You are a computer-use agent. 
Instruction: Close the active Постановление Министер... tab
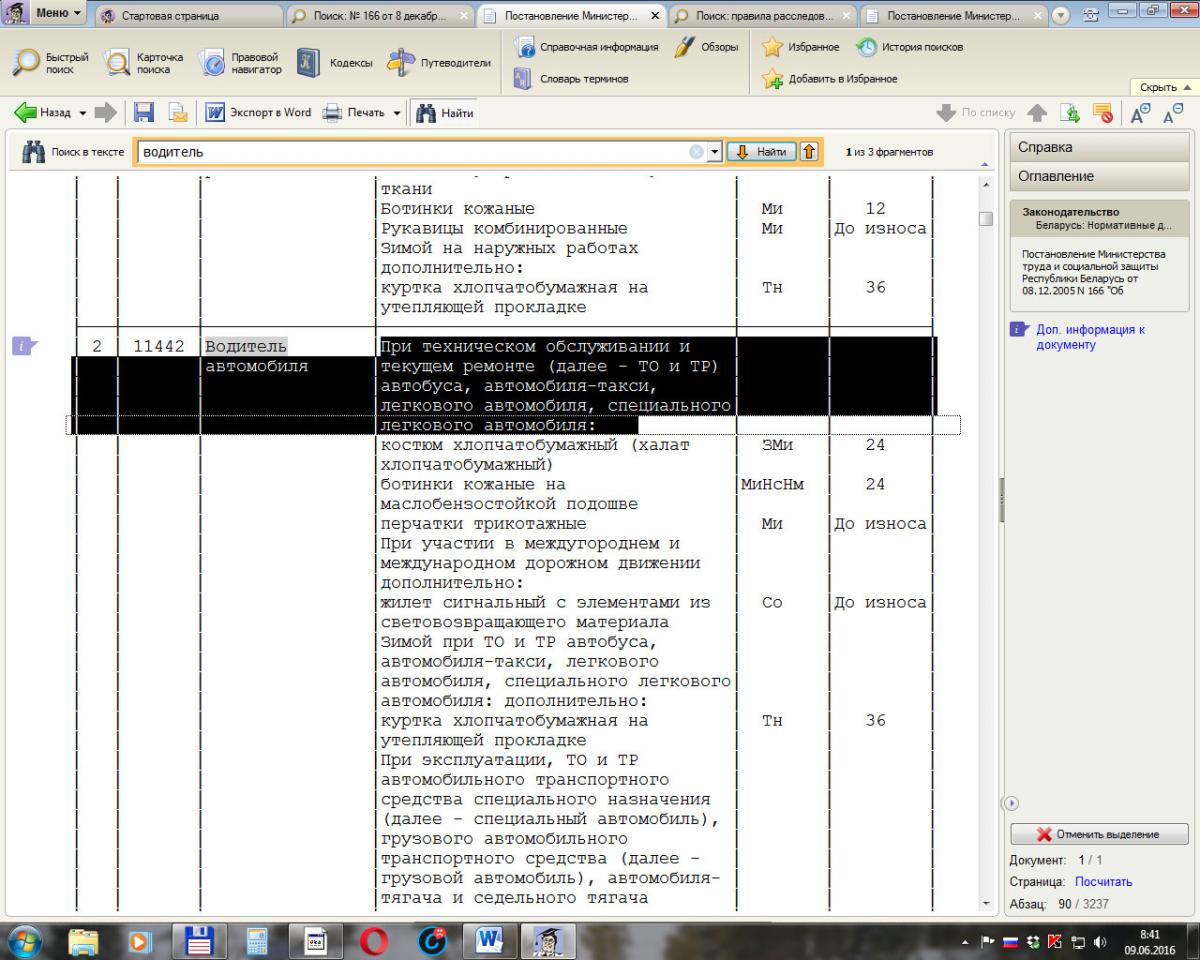pyautogui.click(x=655, y=16)
